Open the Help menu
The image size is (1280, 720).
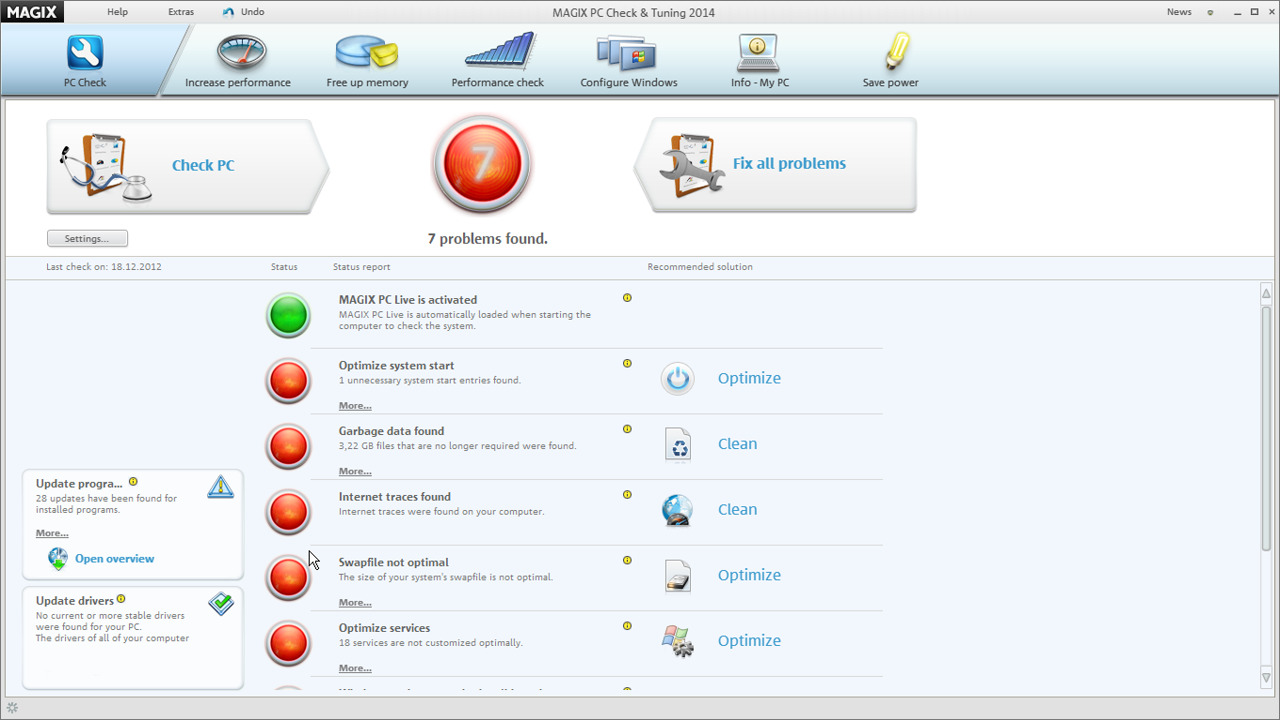(117, 12)
